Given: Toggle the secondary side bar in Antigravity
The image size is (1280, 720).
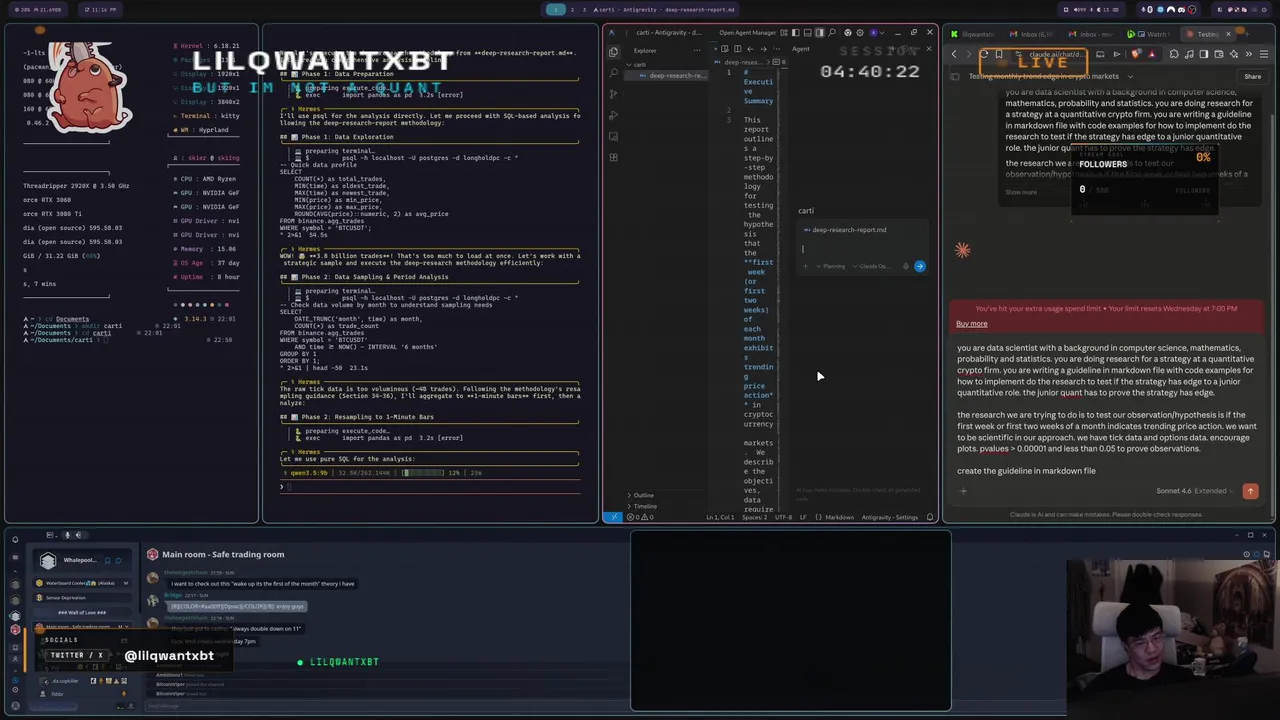Looking at the screenshot, I should point(819,32).
